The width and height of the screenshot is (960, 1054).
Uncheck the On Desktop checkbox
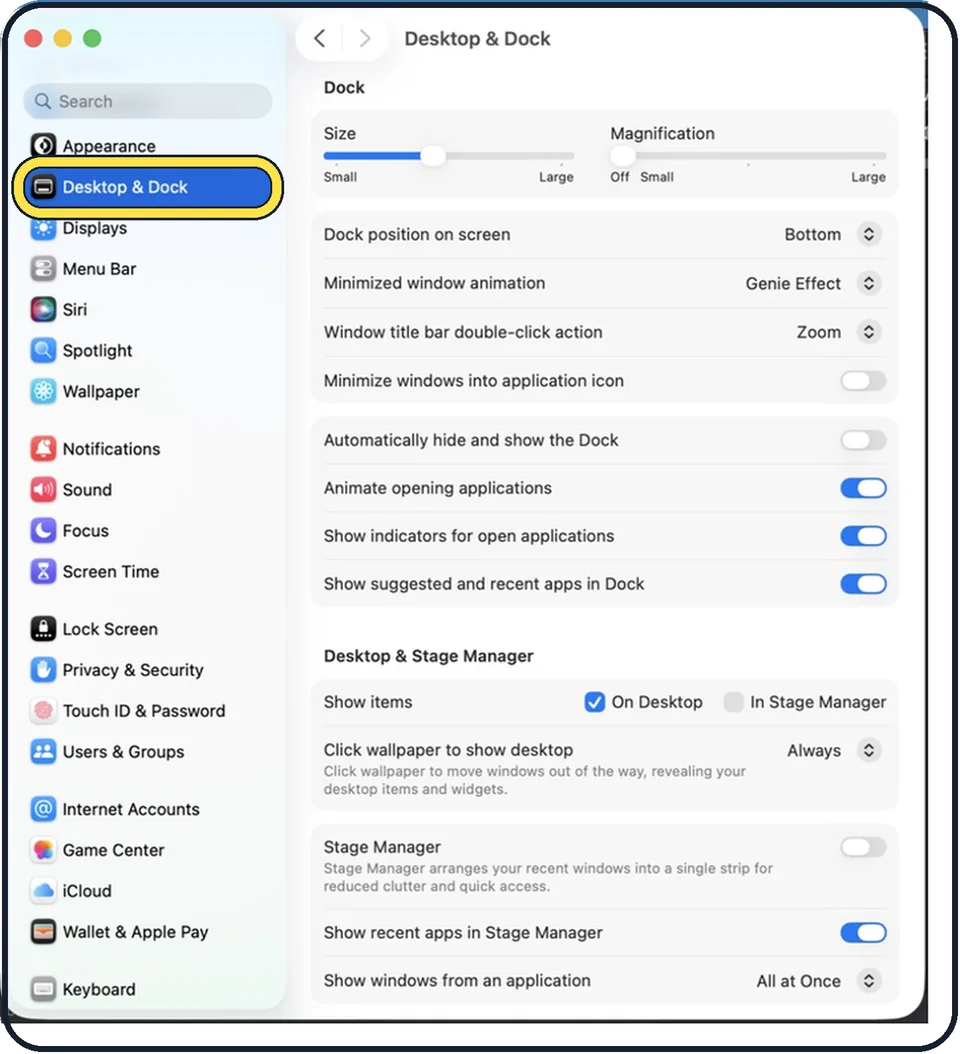coord(594,702)
